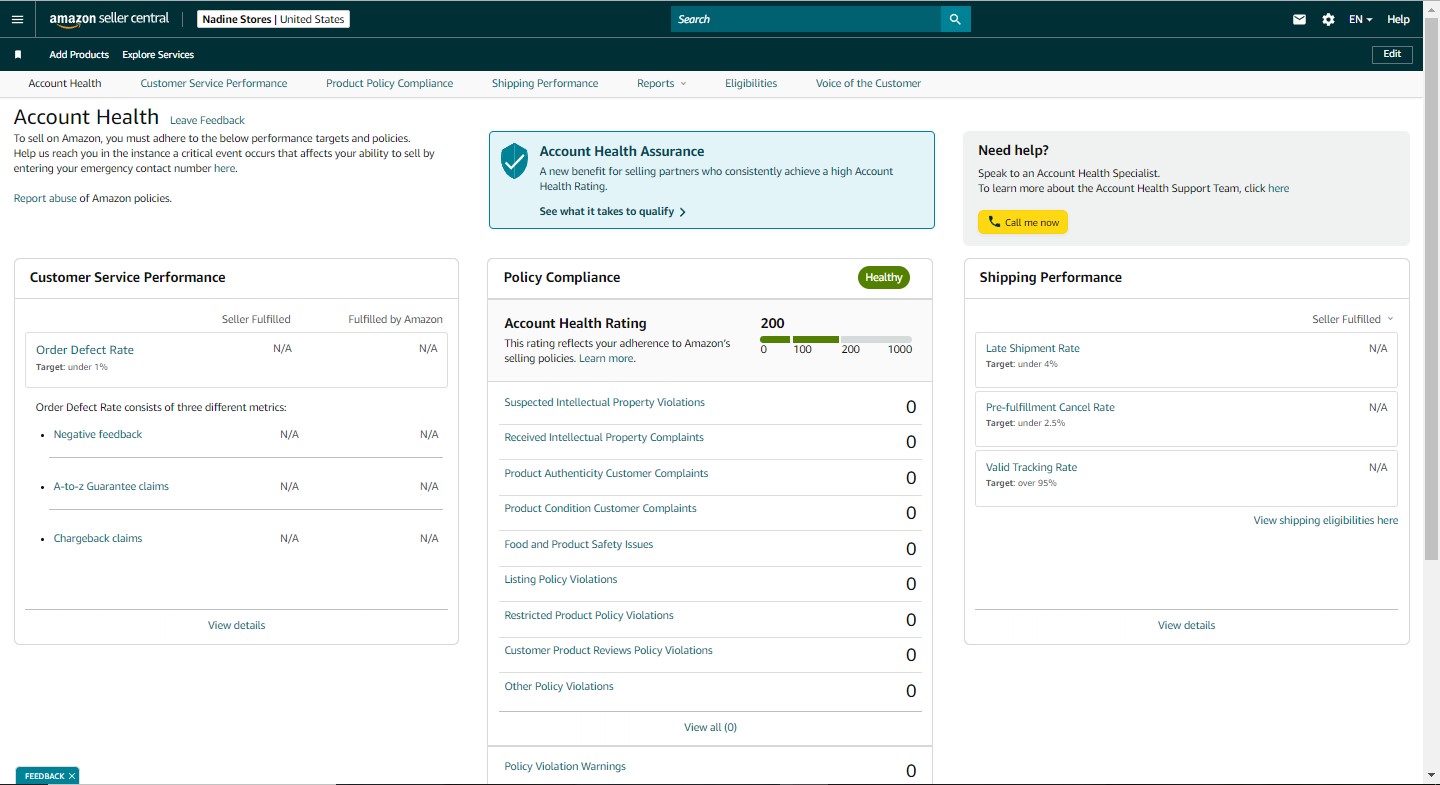Screen dimensions: 1440x785
Task: Open the Seller Fulfilled shipping dropdown
Action: pos(1352,319)
